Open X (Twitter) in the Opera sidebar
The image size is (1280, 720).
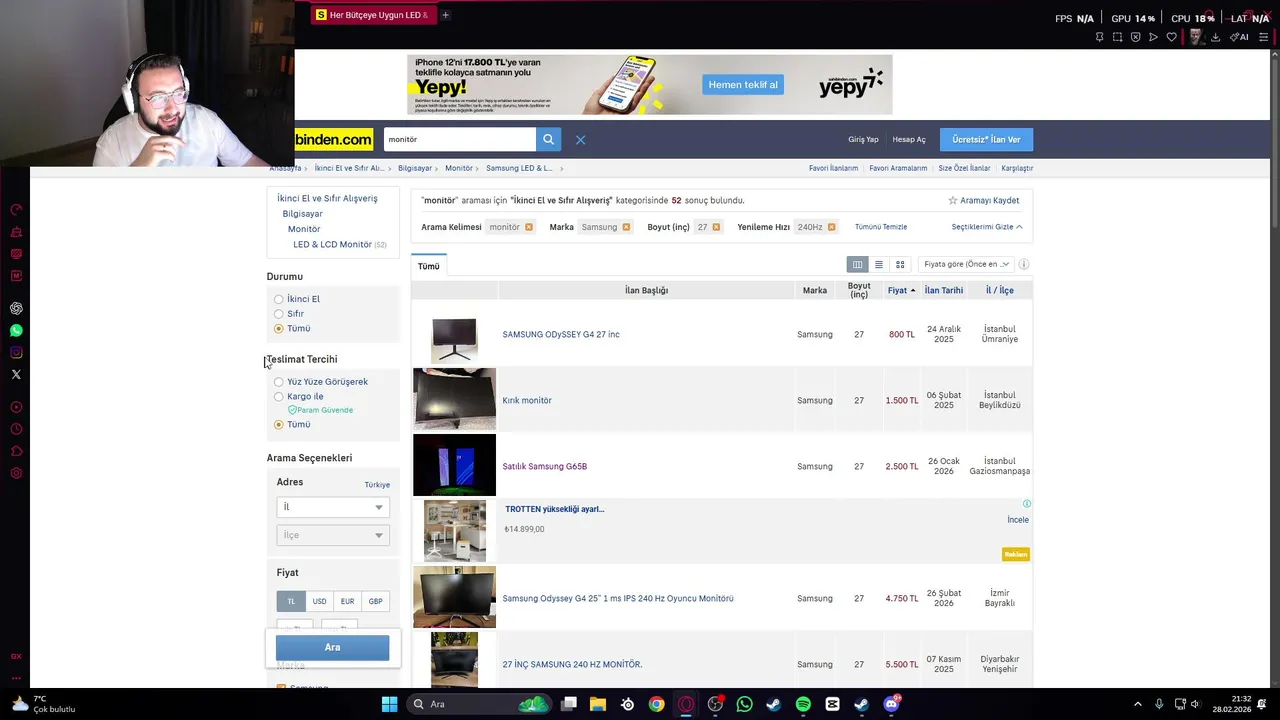click(16, 374)
